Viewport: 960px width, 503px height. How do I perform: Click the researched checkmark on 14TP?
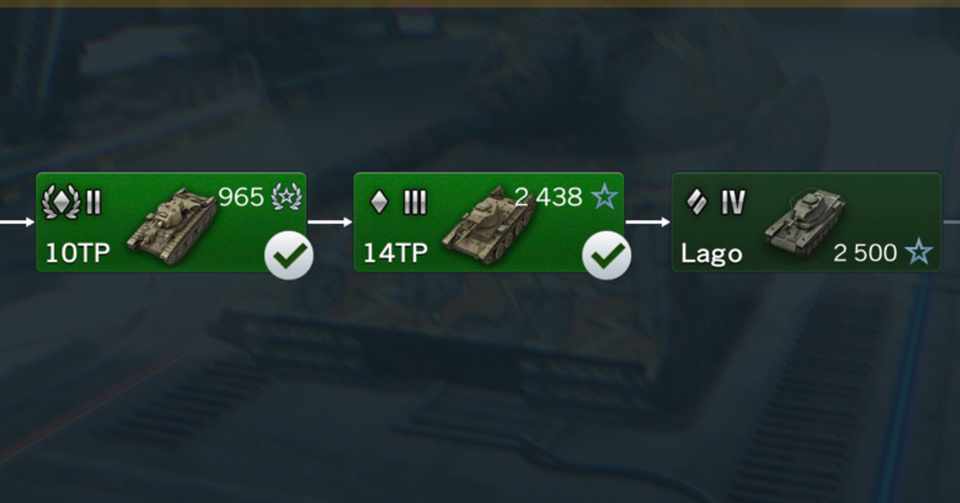pyautogui.click(x=607, y=255)
